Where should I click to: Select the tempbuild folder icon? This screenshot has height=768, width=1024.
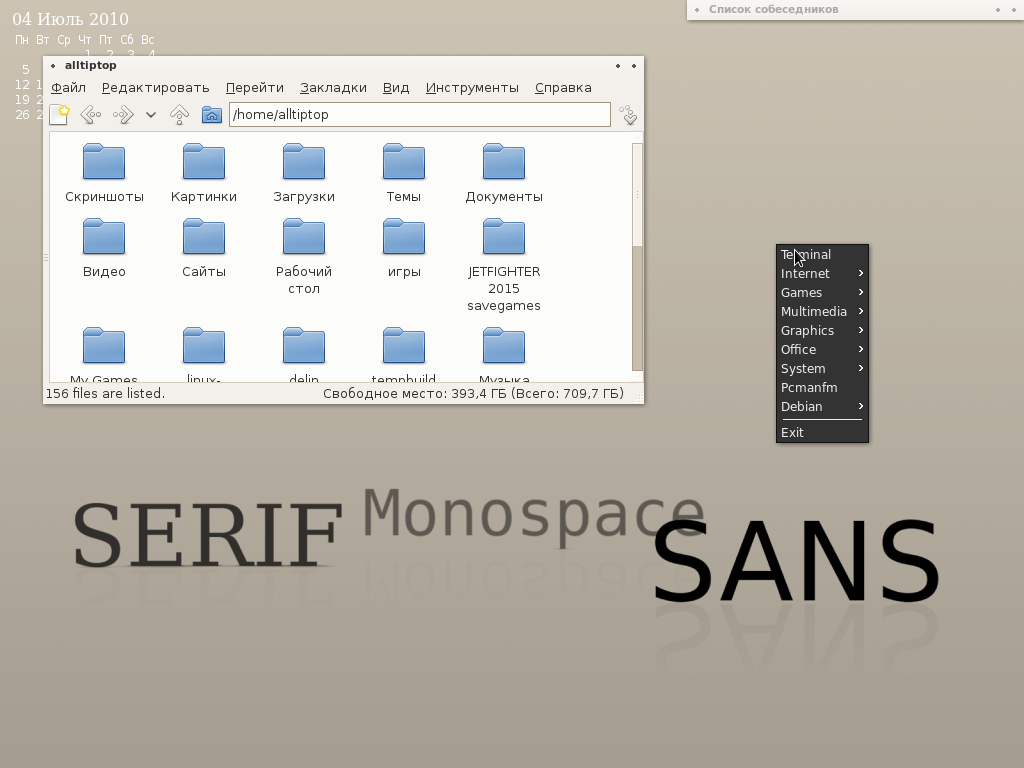[404, 345]
